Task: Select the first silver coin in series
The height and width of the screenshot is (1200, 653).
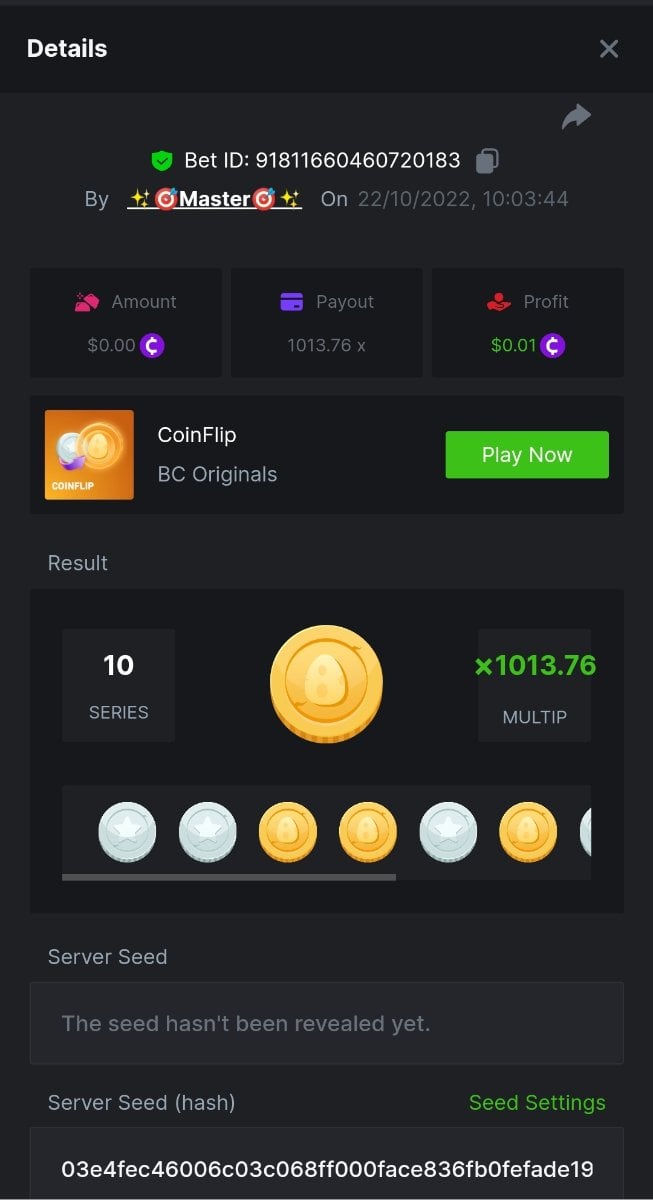Action: [x=127, y=832]
